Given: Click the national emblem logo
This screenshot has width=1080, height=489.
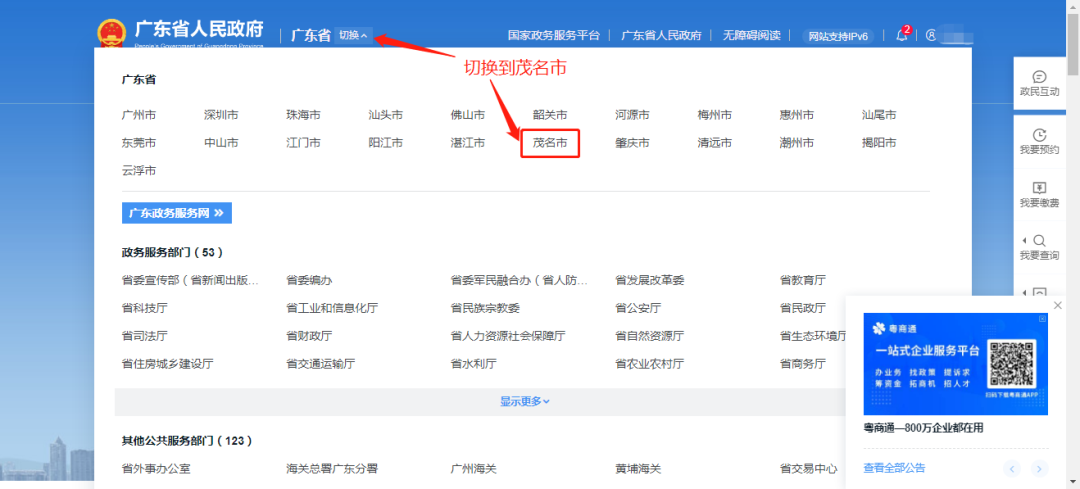Looking at the screenshot, I should [119, 33].
